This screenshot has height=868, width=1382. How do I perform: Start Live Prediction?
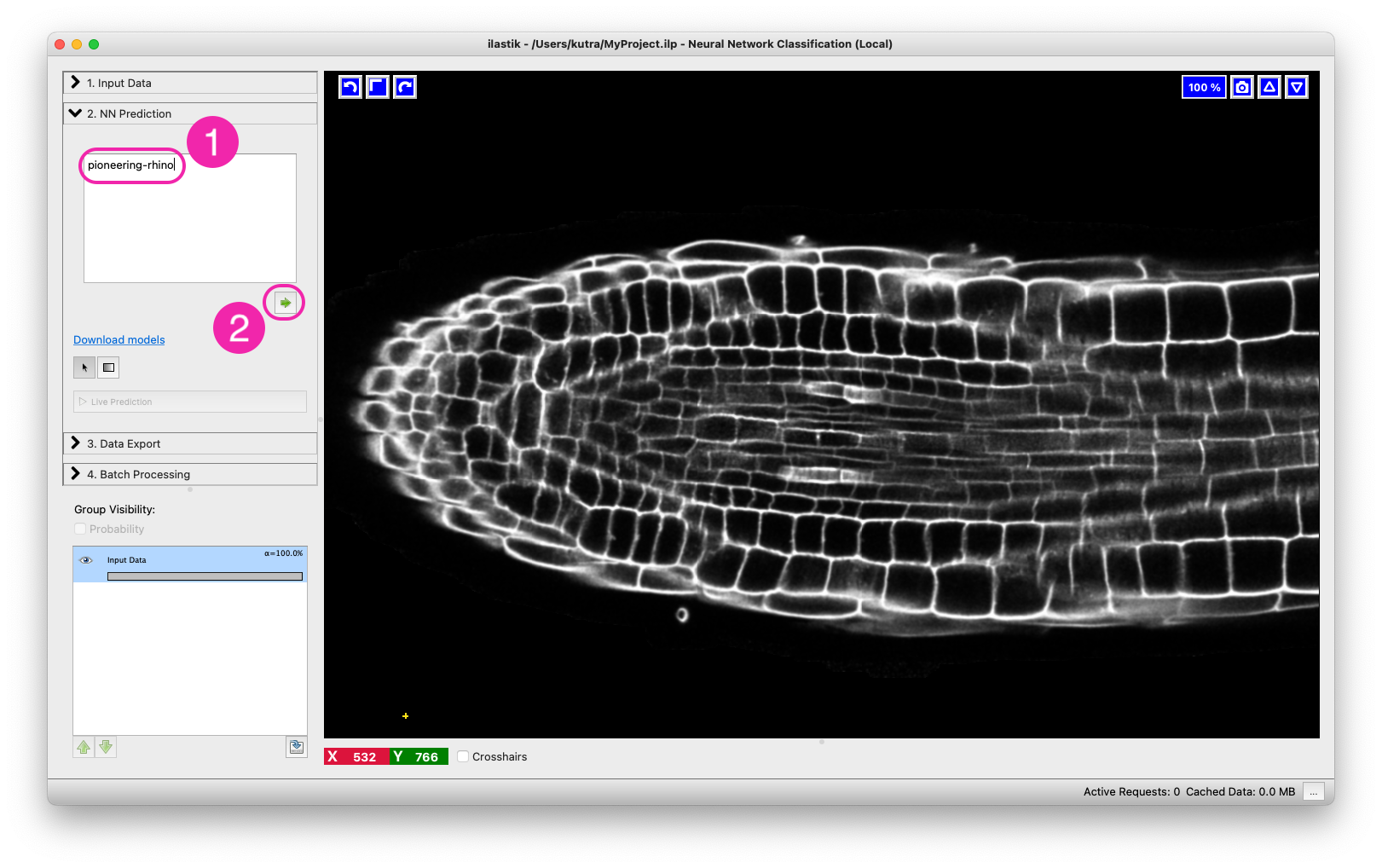[189, 402]
